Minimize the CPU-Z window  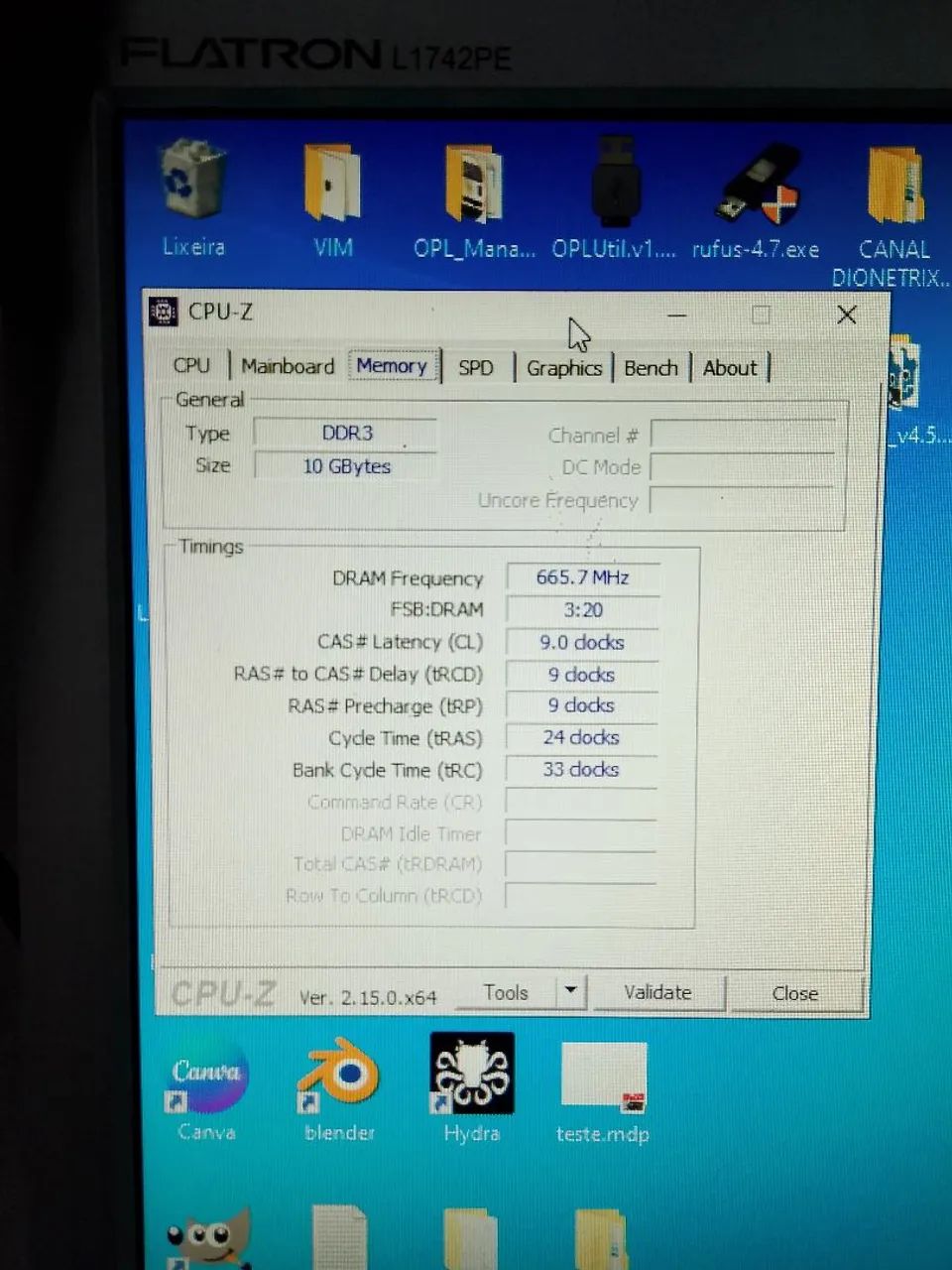(x=677, y=315)
